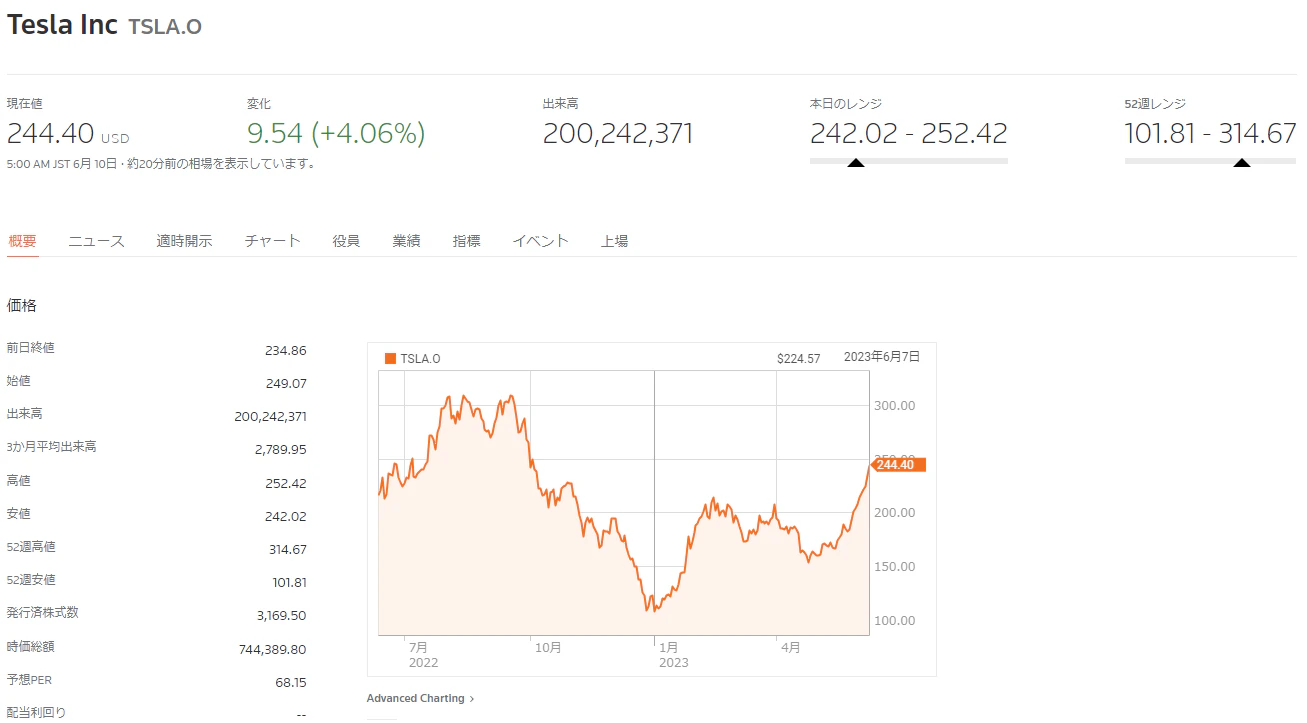Open the Advanced Charting link

pos(416,699)
